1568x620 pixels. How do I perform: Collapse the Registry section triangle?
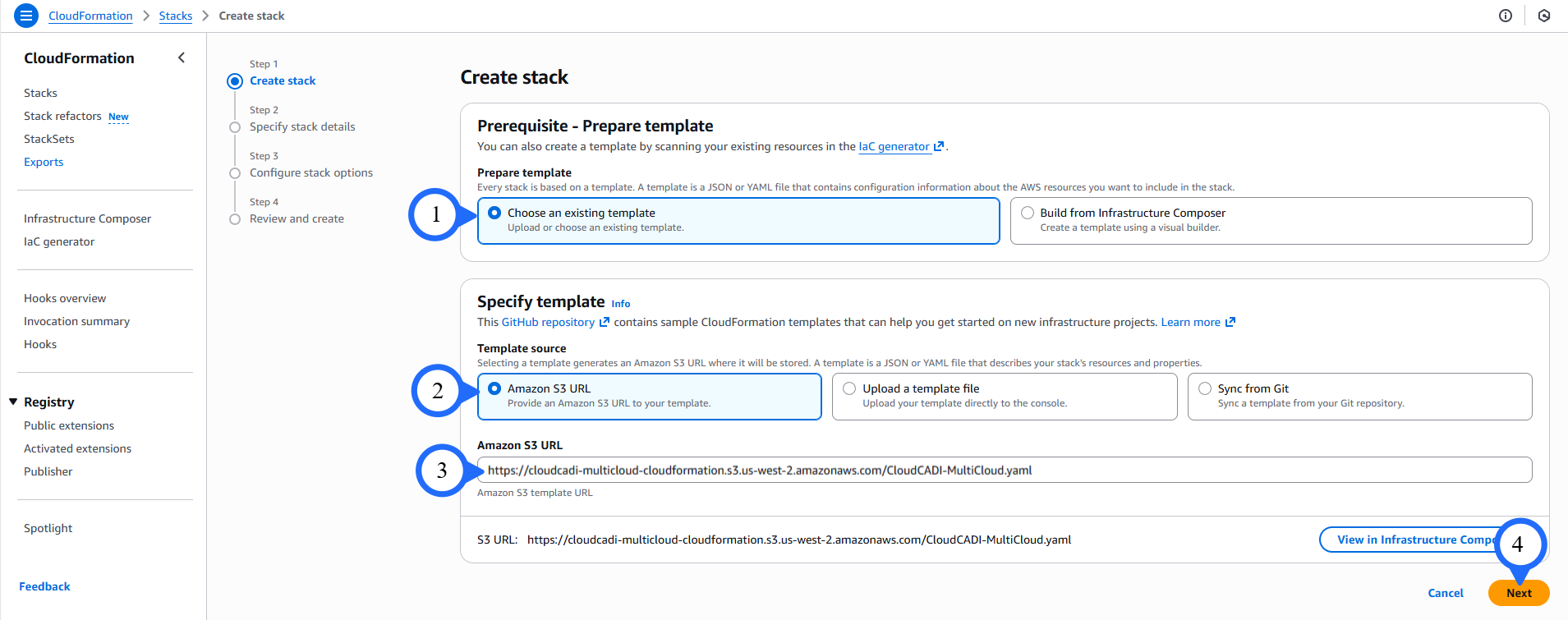[13, 402]
